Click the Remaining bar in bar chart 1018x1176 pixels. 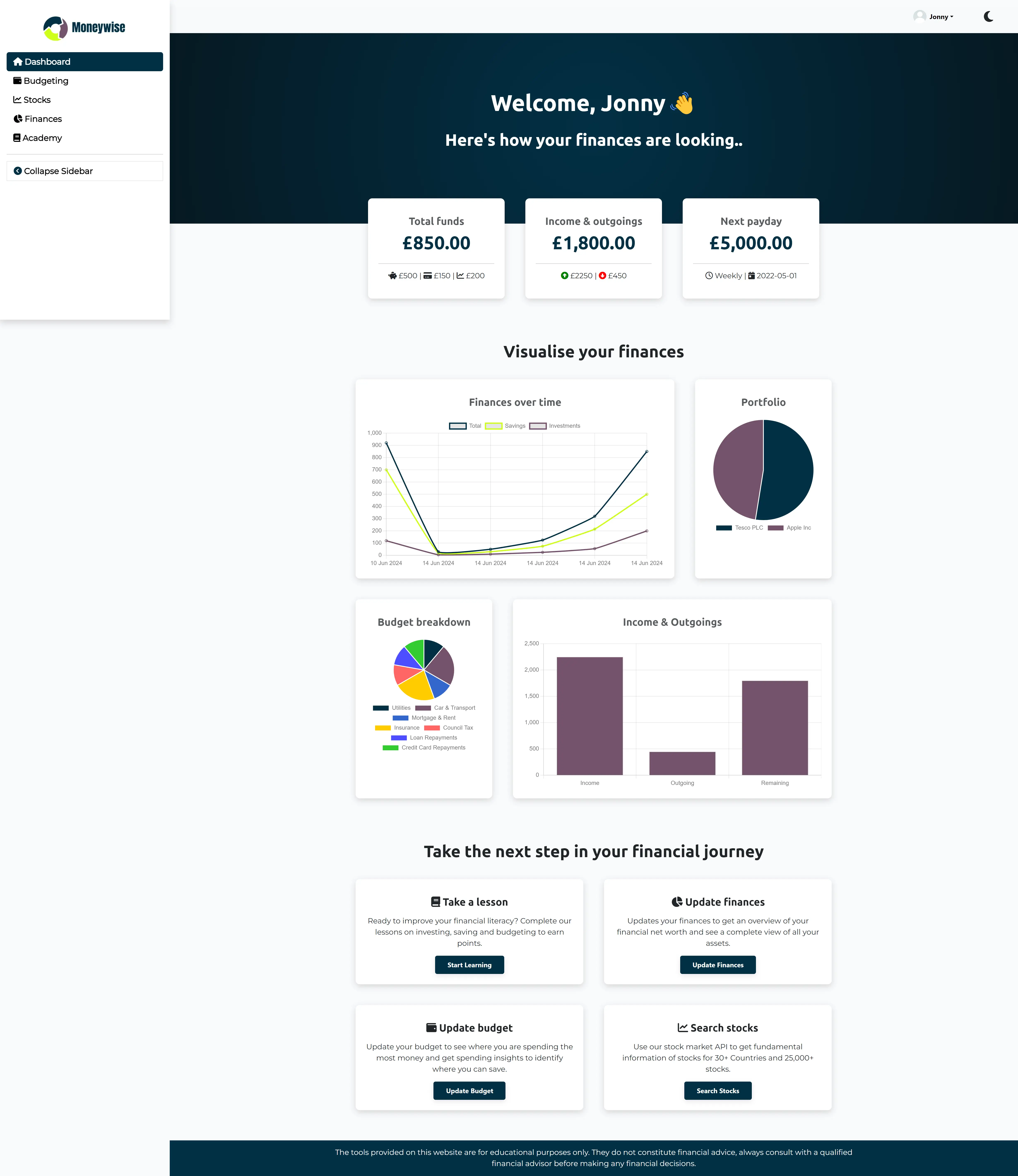coord(775,728)
